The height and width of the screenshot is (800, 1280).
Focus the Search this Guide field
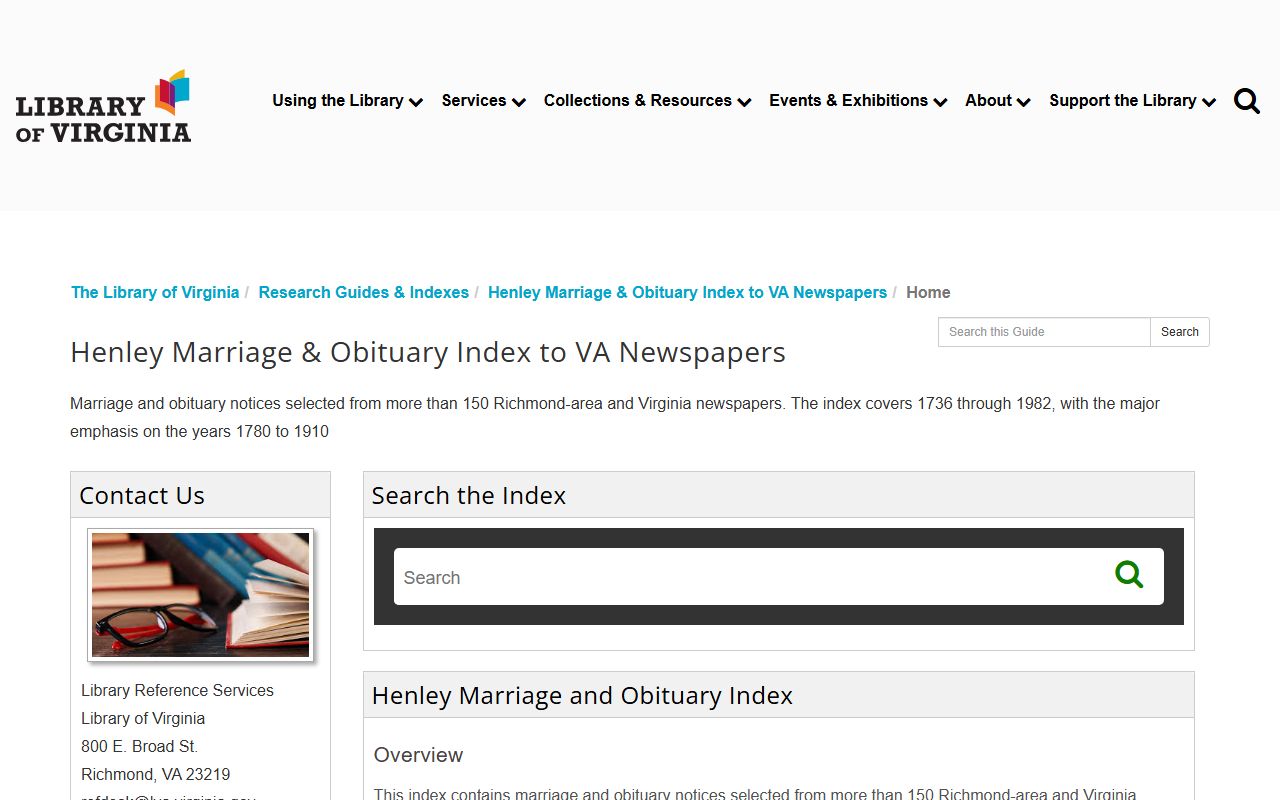click(1044, 332)
